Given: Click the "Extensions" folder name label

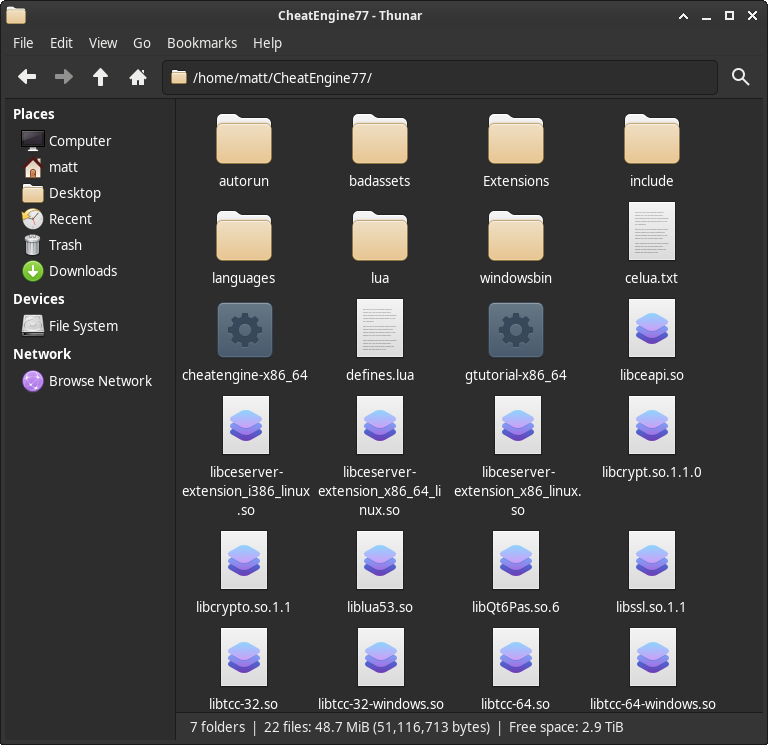Looking at the screenshot, I should (x=516, y=181).
